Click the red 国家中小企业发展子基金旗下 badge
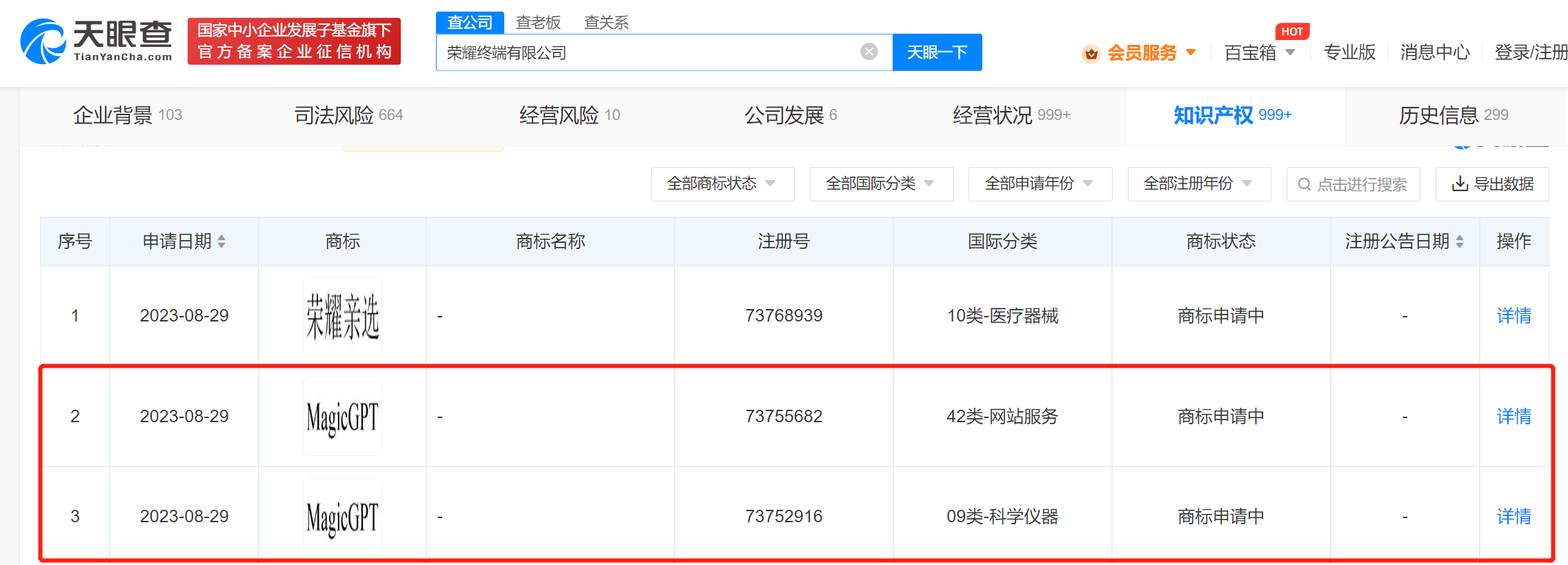 pyautogui.click(x=295, y=41)
